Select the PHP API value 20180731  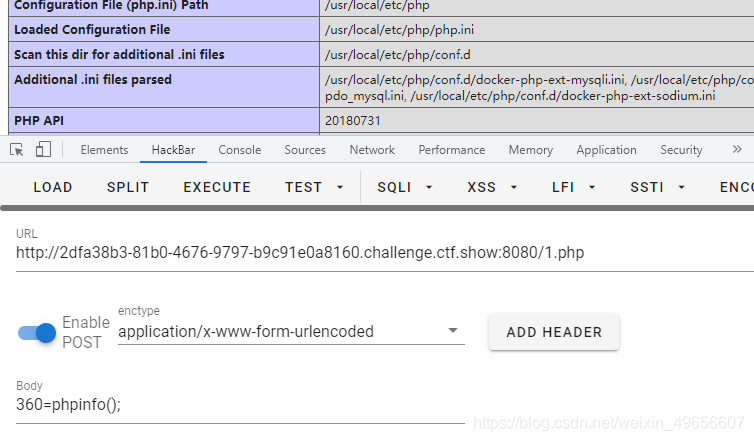pos(352,121)
